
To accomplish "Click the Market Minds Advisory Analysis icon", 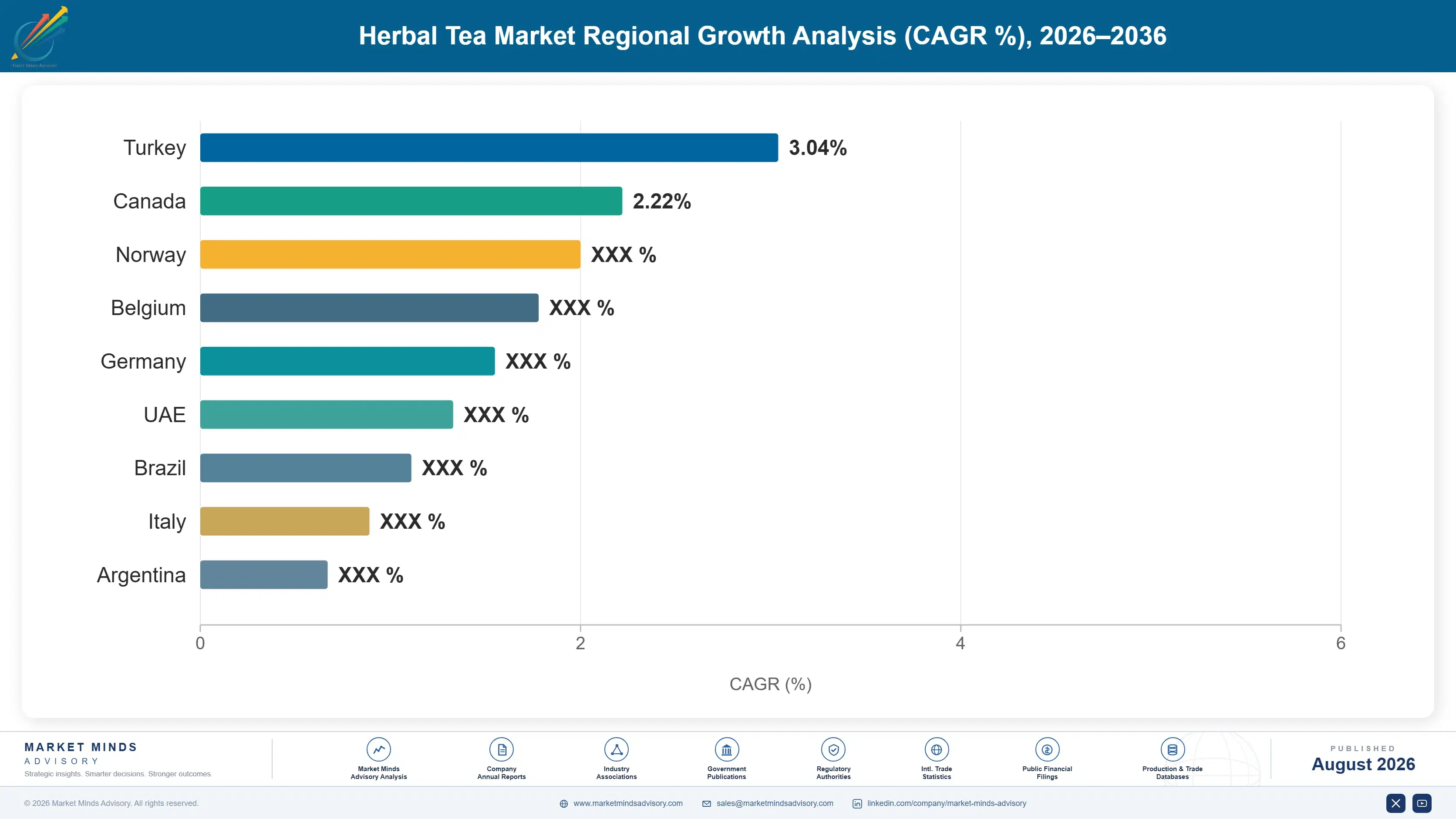I will 379,749.
